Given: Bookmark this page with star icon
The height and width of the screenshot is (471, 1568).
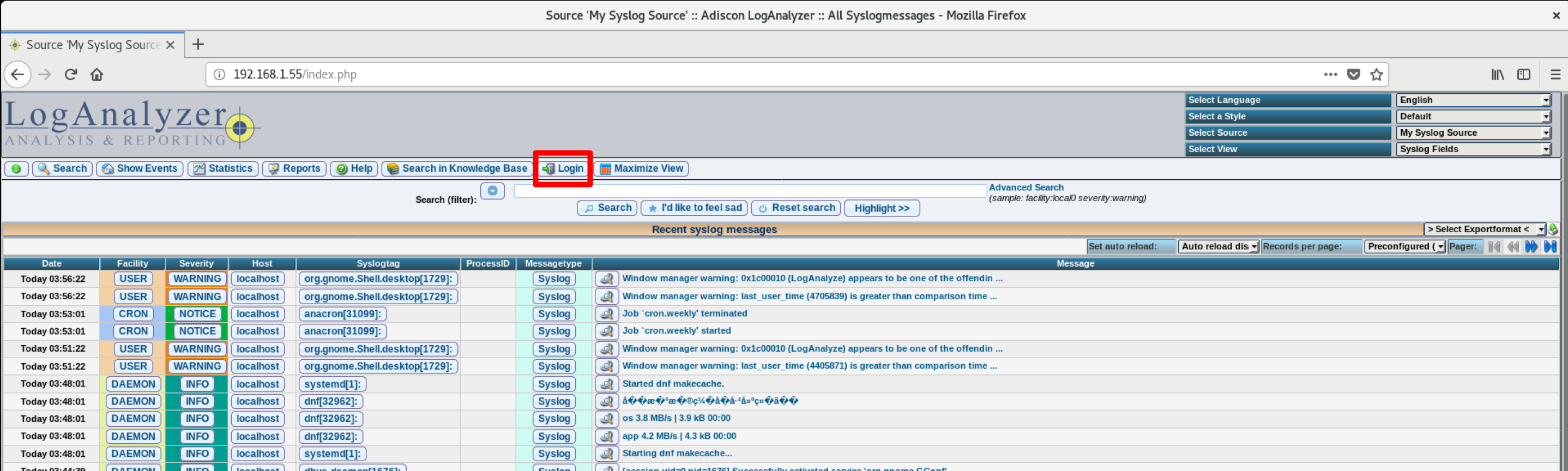Looking at the screenshot, I should [1376, 74].
